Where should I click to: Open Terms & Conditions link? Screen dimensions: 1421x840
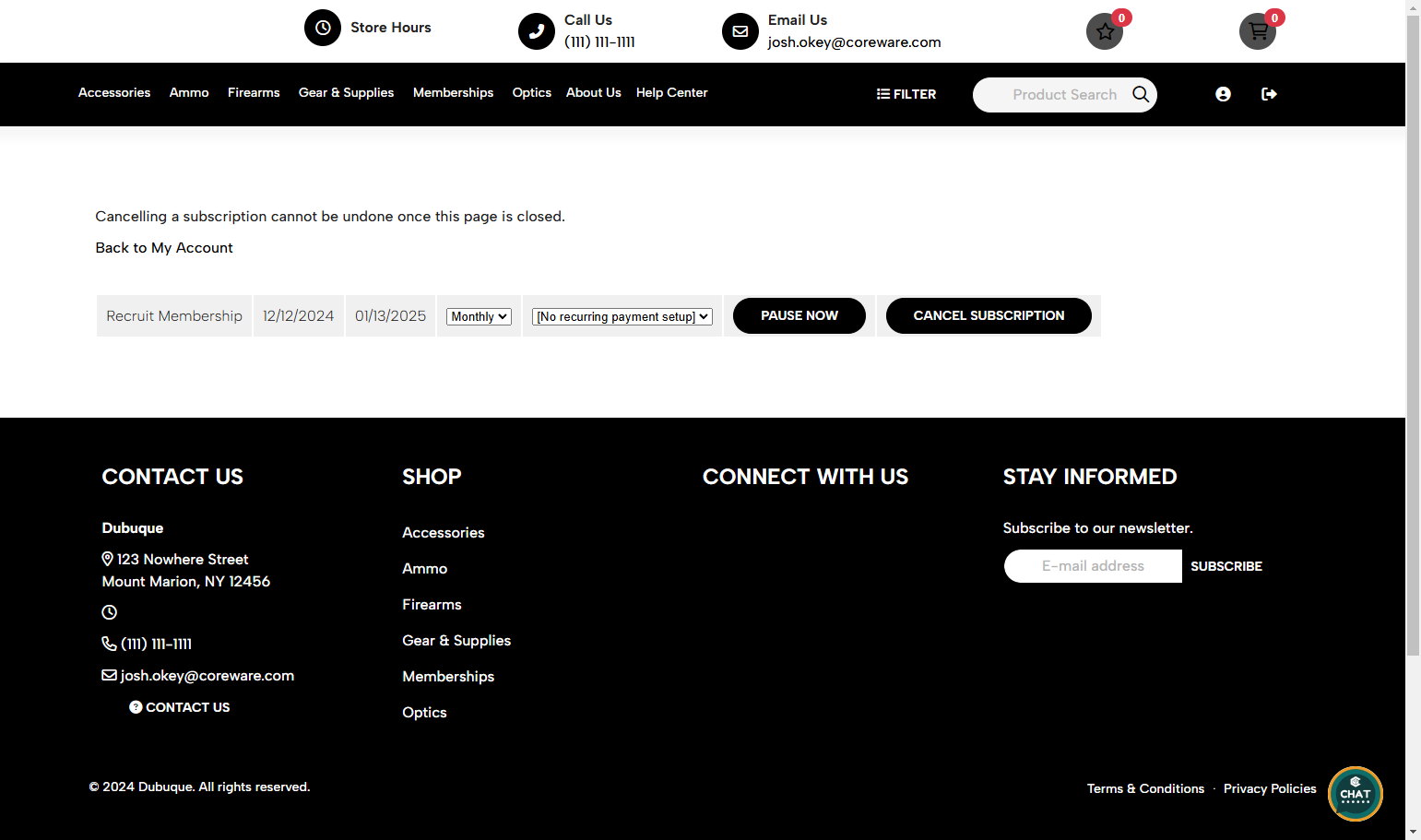point(1145,788)
